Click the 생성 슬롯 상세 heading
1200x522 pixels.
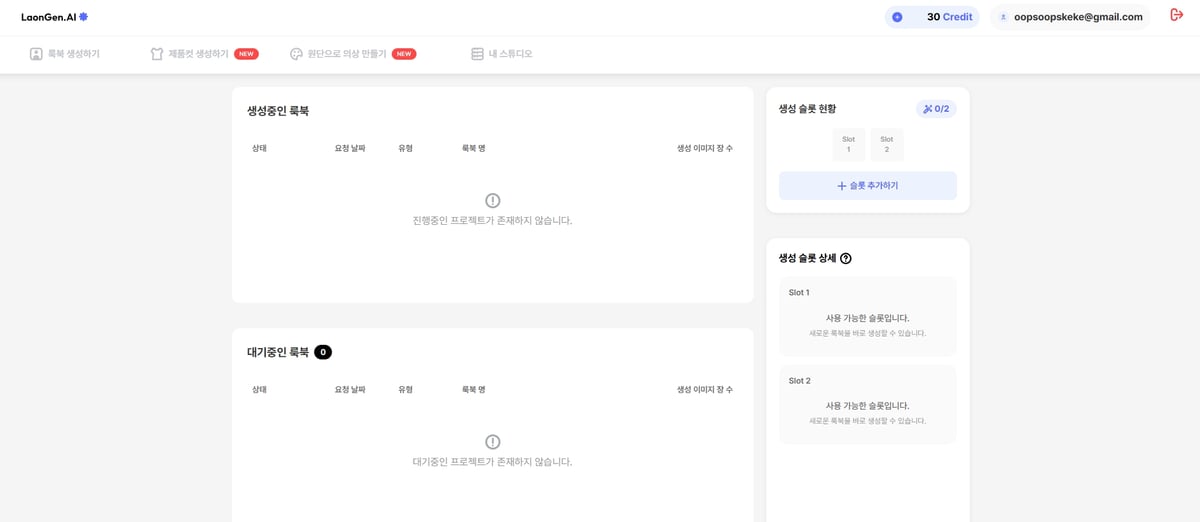(x=807, y=258)
